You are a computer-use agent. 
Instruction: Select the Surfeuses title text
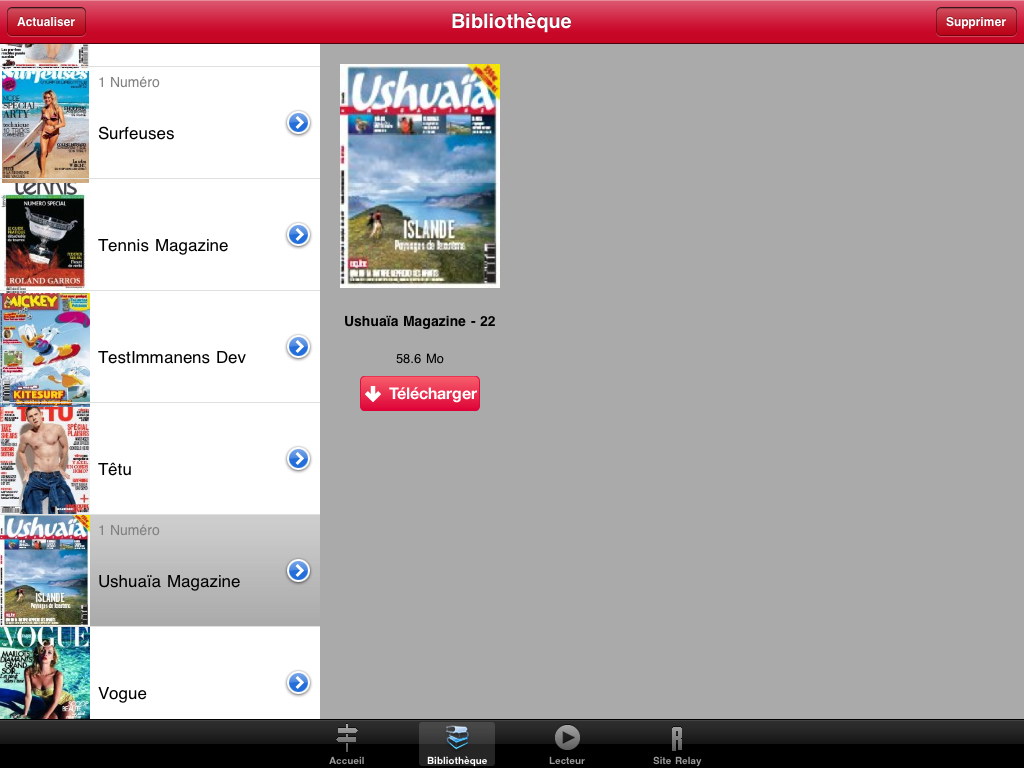[136, 133]
